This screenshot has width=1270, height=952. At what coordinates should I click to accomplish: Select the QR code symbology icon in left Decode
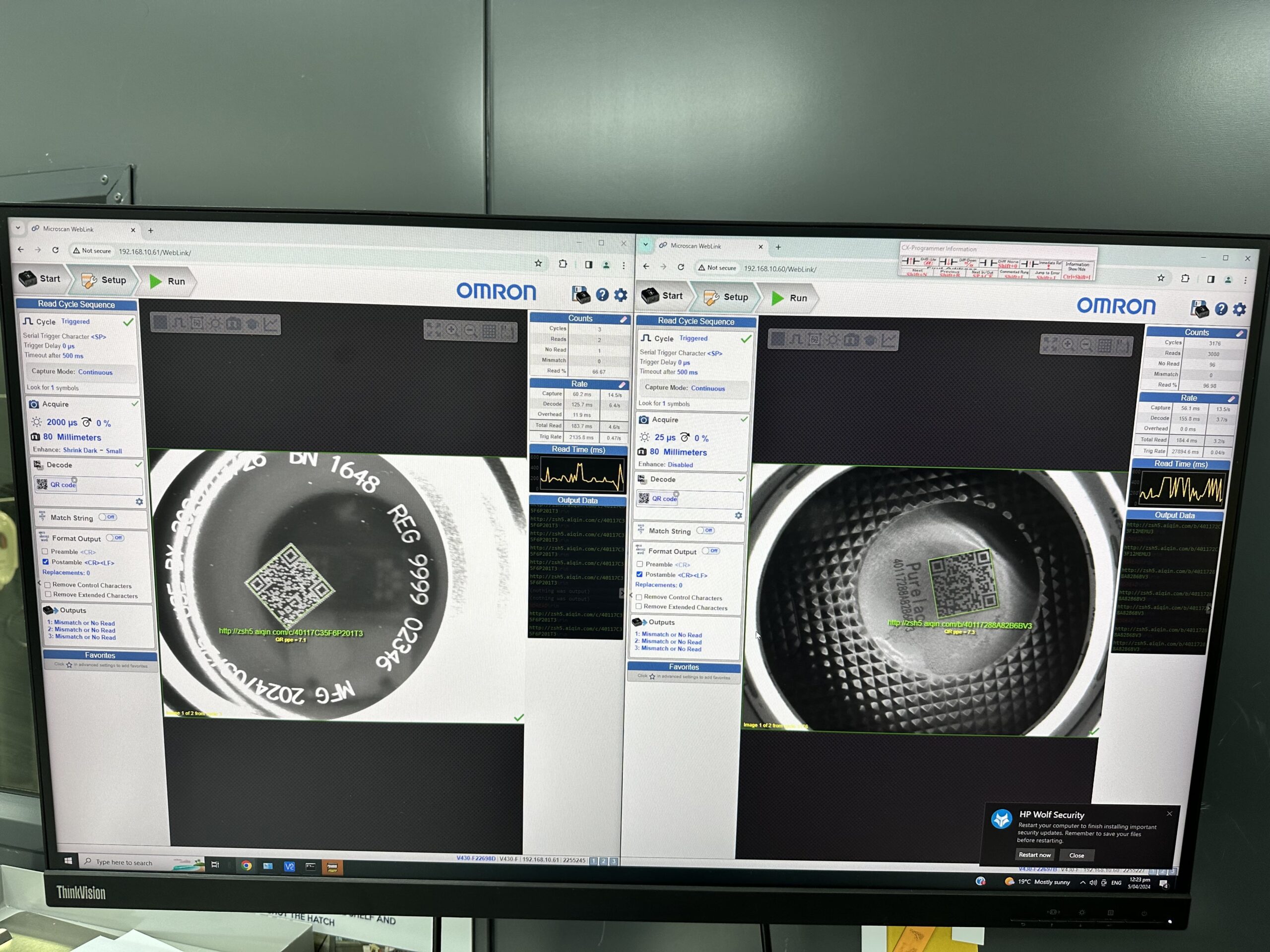coord(43,484)
